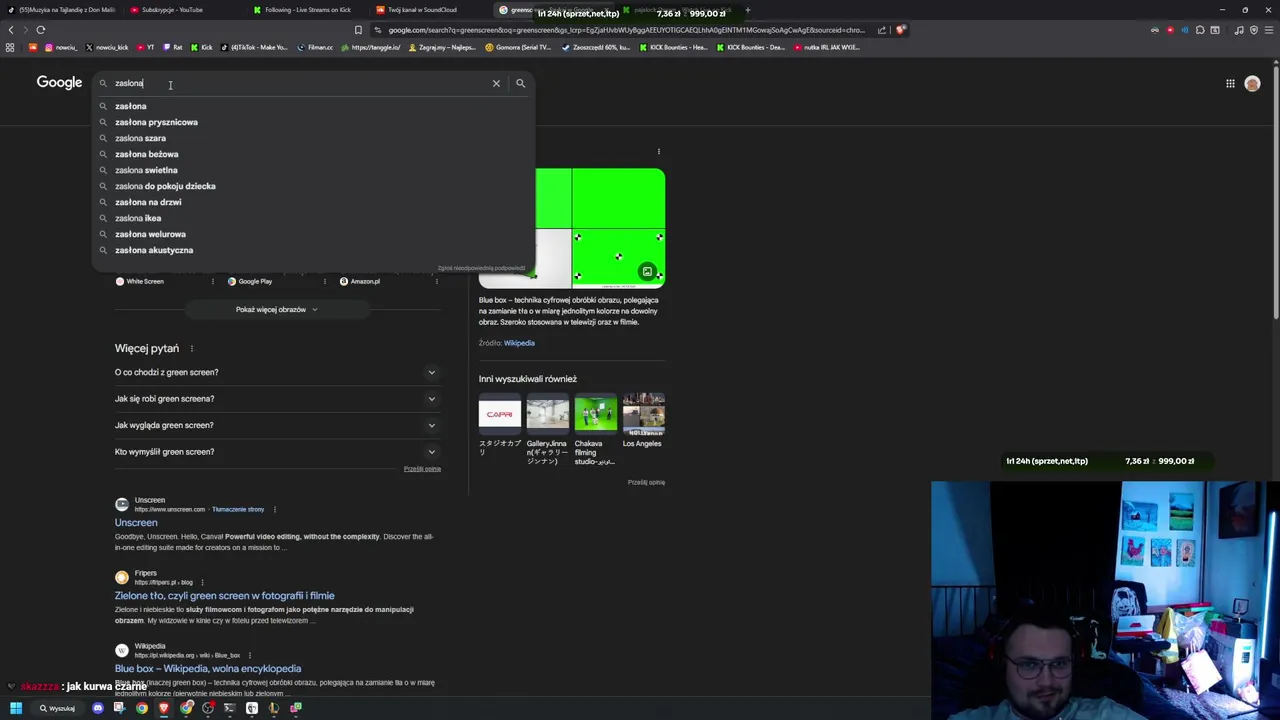
Task: Open Discord from the taskbar
Action: (x=97, y=708)
